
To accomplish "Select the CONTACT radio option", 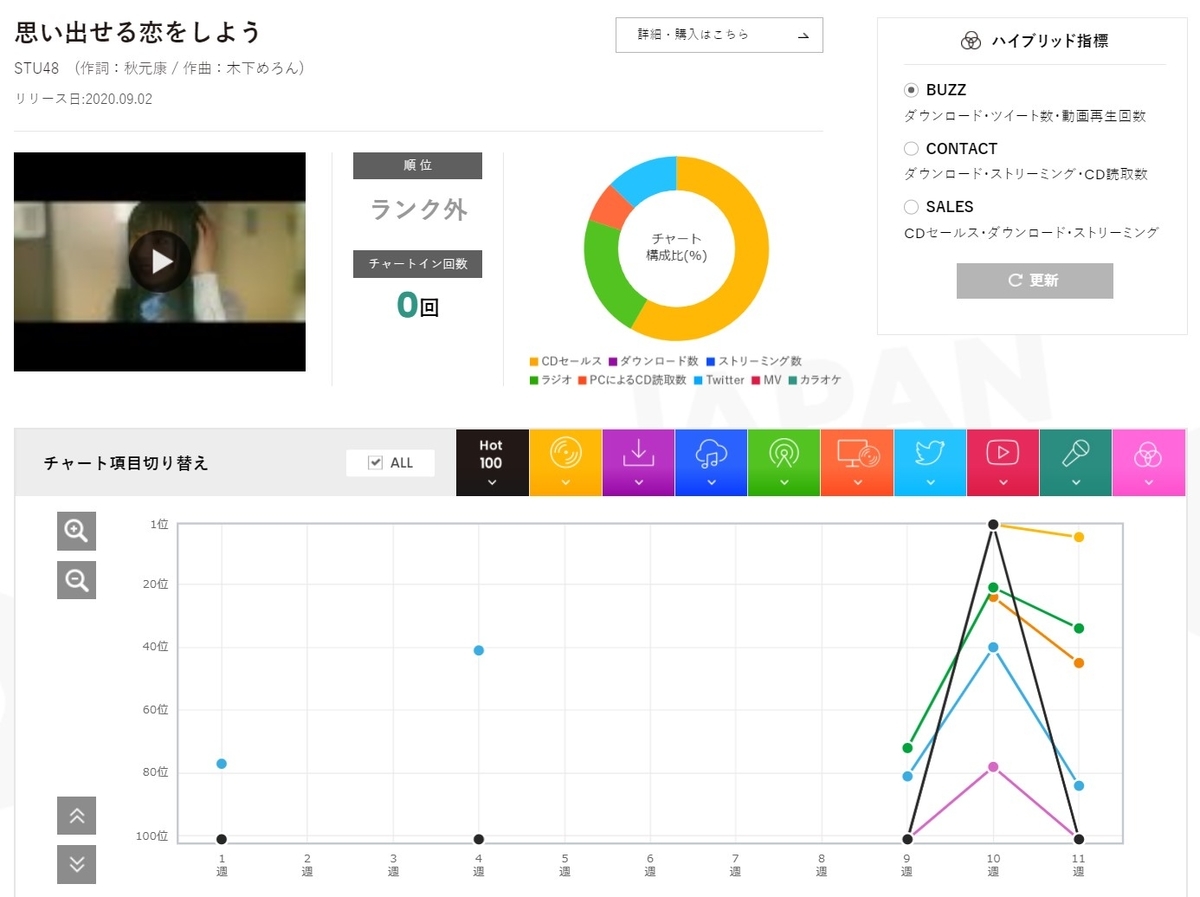I will pos(911,148).
